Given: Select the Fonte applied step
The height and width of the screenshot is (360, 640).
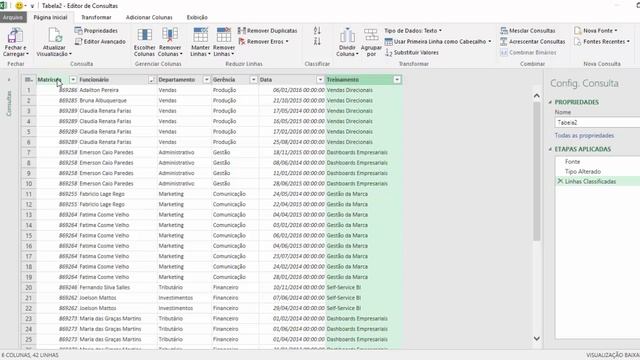Looking at the screenshot, I should pyautogui.click(x=572, y=162).
